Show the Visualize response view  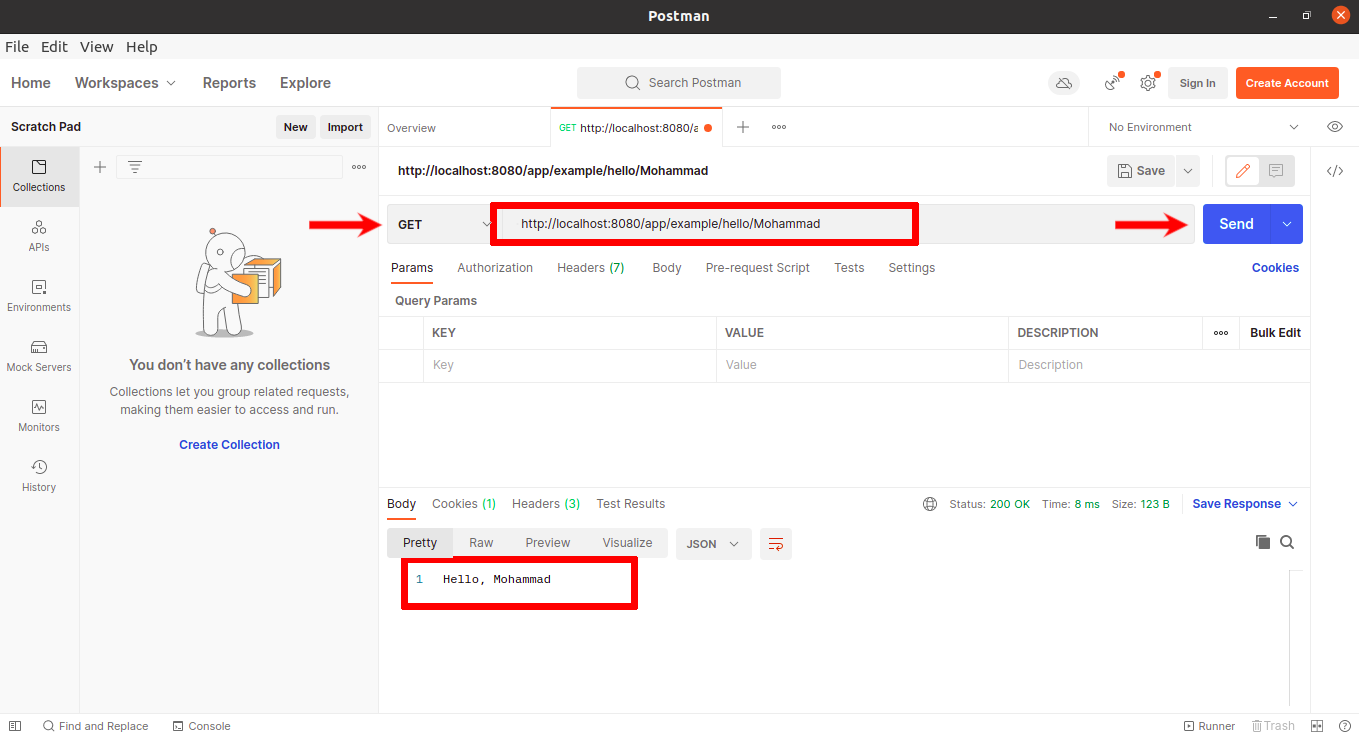[627, 543]
